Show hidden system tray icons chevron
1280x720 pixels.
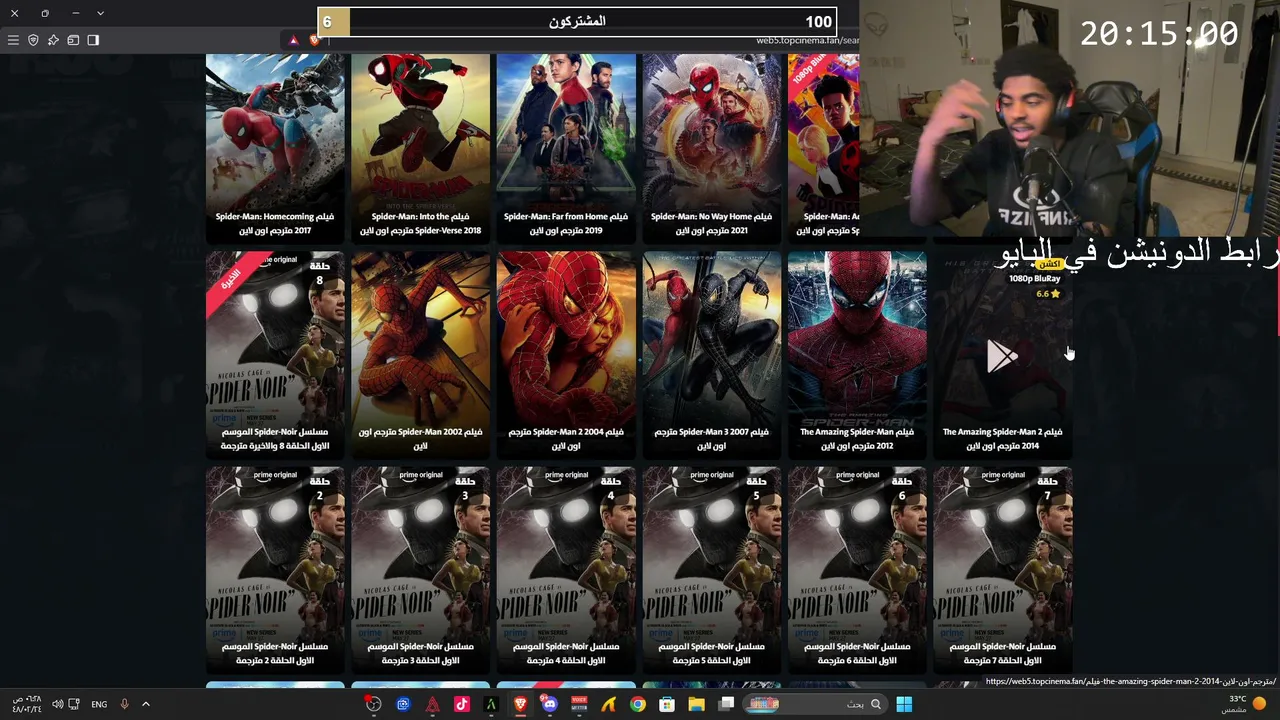pyautogui.click(x=145, y=704)
